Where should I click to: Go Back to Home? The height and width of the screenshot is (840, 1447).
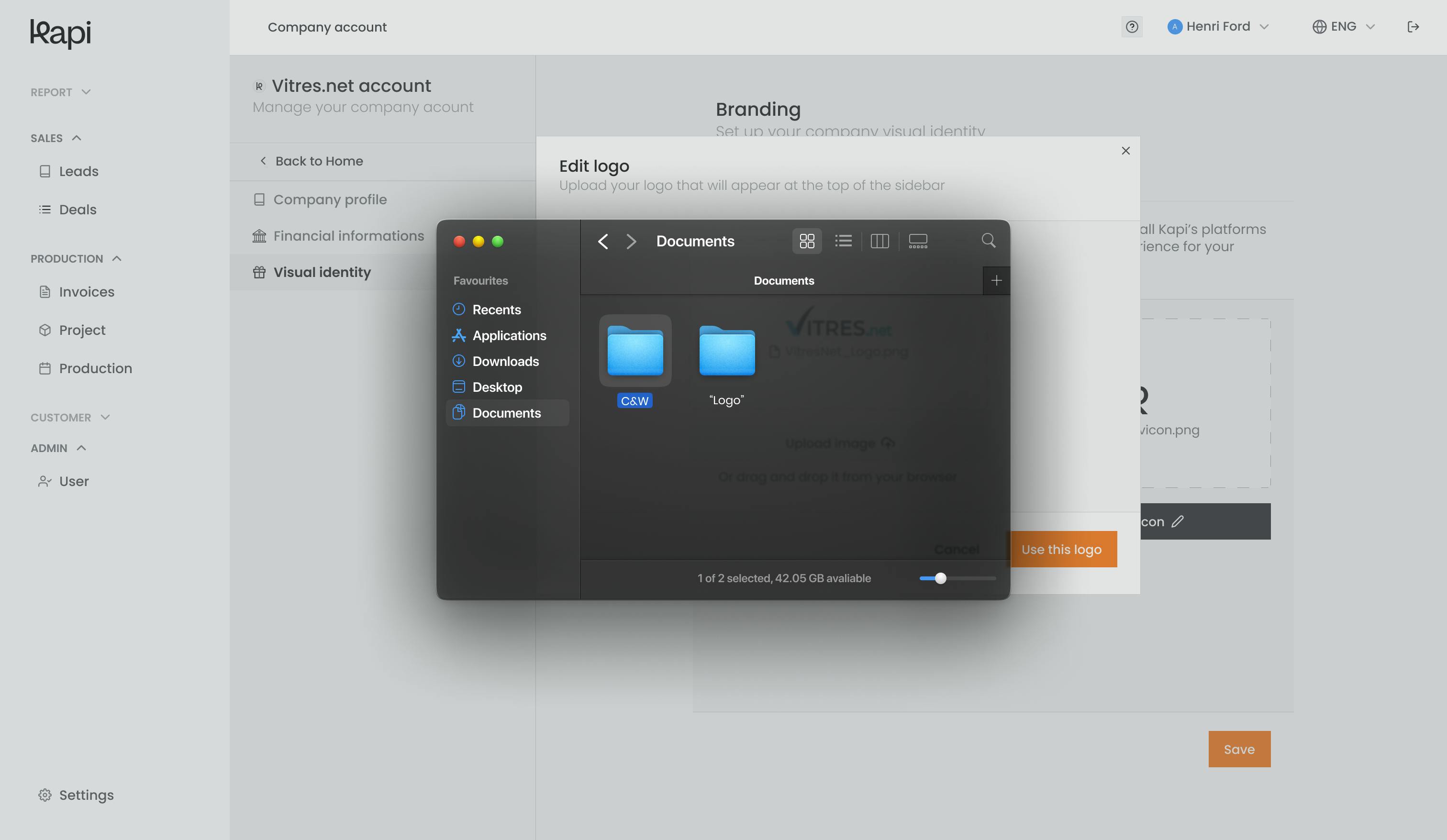pyautogui.click(x=311, y=161)
